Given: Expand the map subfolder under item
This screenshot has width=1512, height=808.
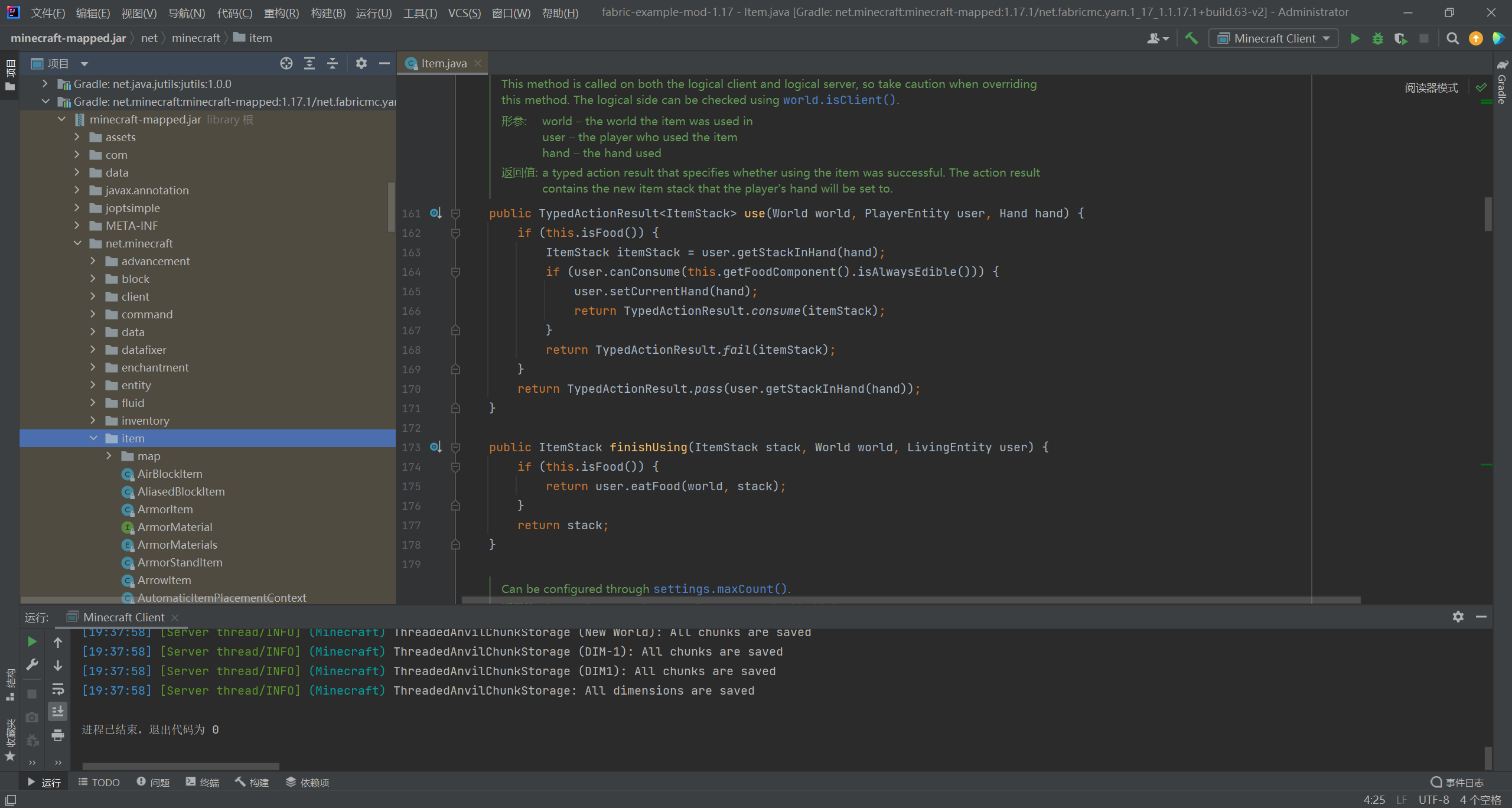Looking at the screenshot, I should pos(108,456).
